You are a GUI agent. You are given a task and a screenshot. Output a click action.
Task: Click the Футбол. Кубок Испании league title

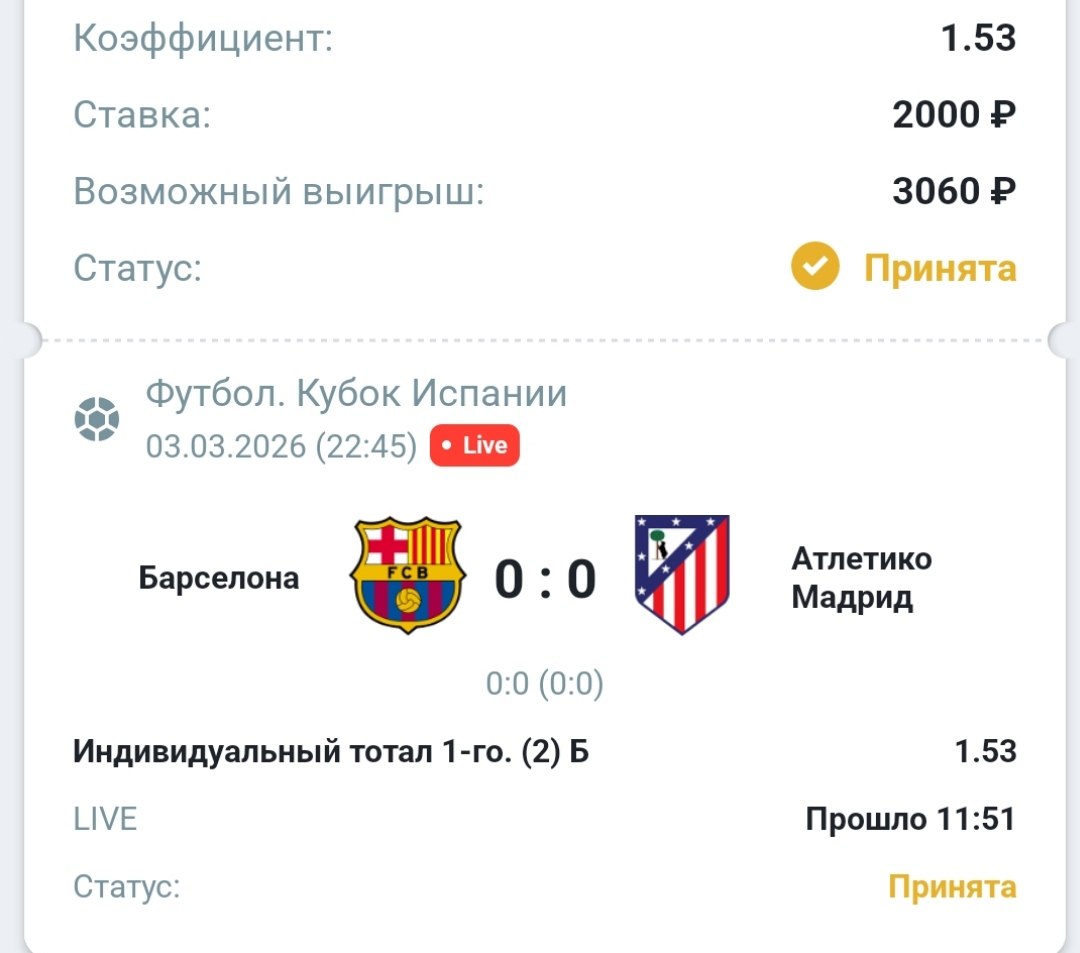[356, 394]
